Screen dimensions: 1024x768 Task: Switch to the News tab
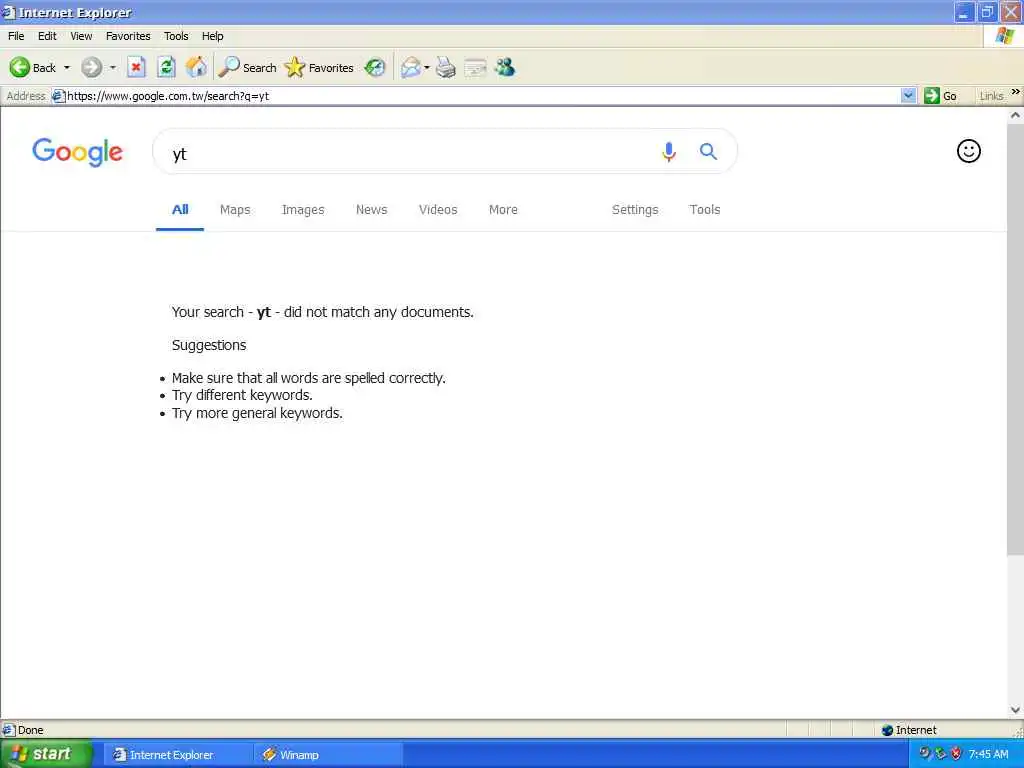click(x=372, y=210)
